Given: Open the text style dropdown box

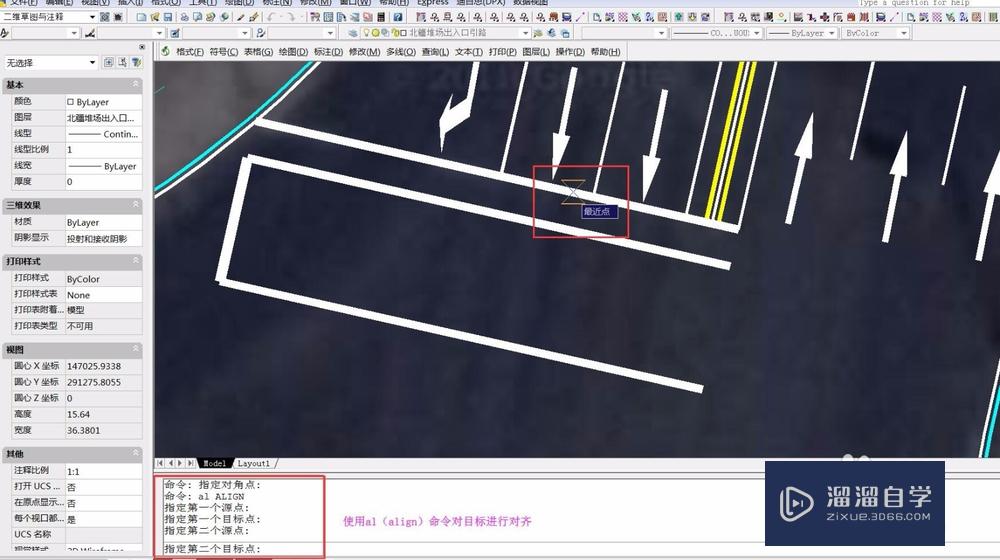Looking at the screenshot, I should 47,33.
